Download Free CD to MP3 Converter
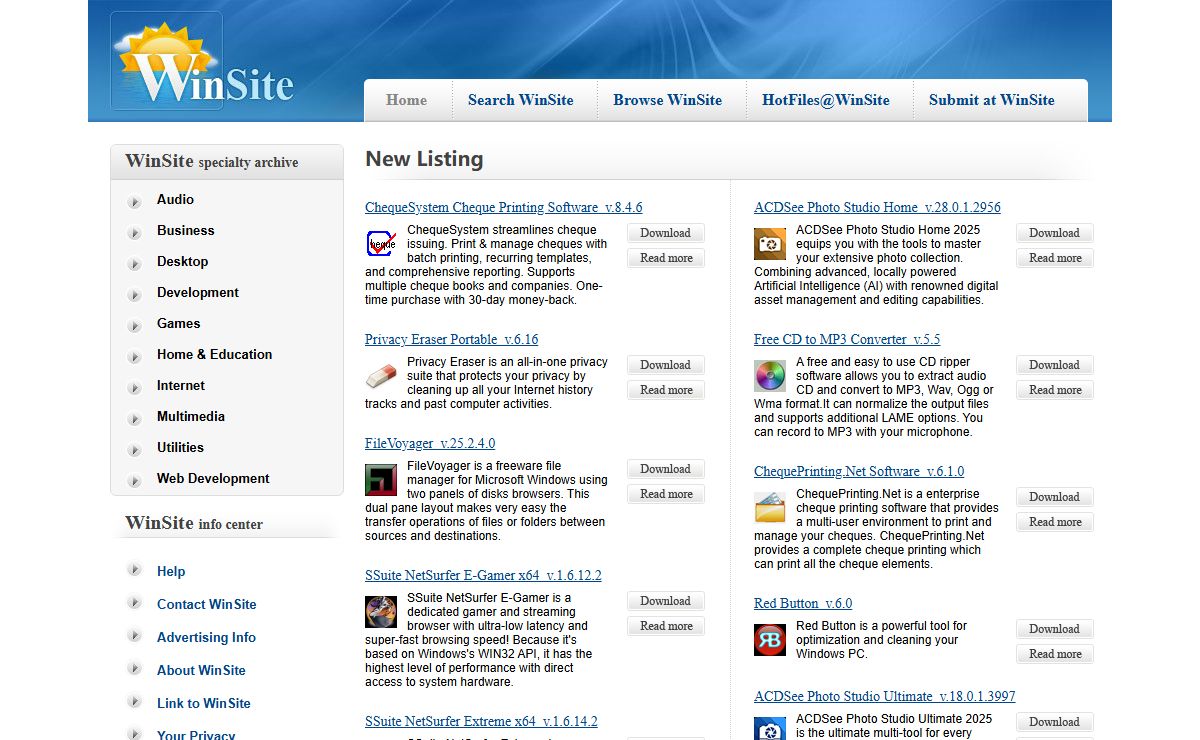Screen dimensions: 1200x740 coord(1055,365)
